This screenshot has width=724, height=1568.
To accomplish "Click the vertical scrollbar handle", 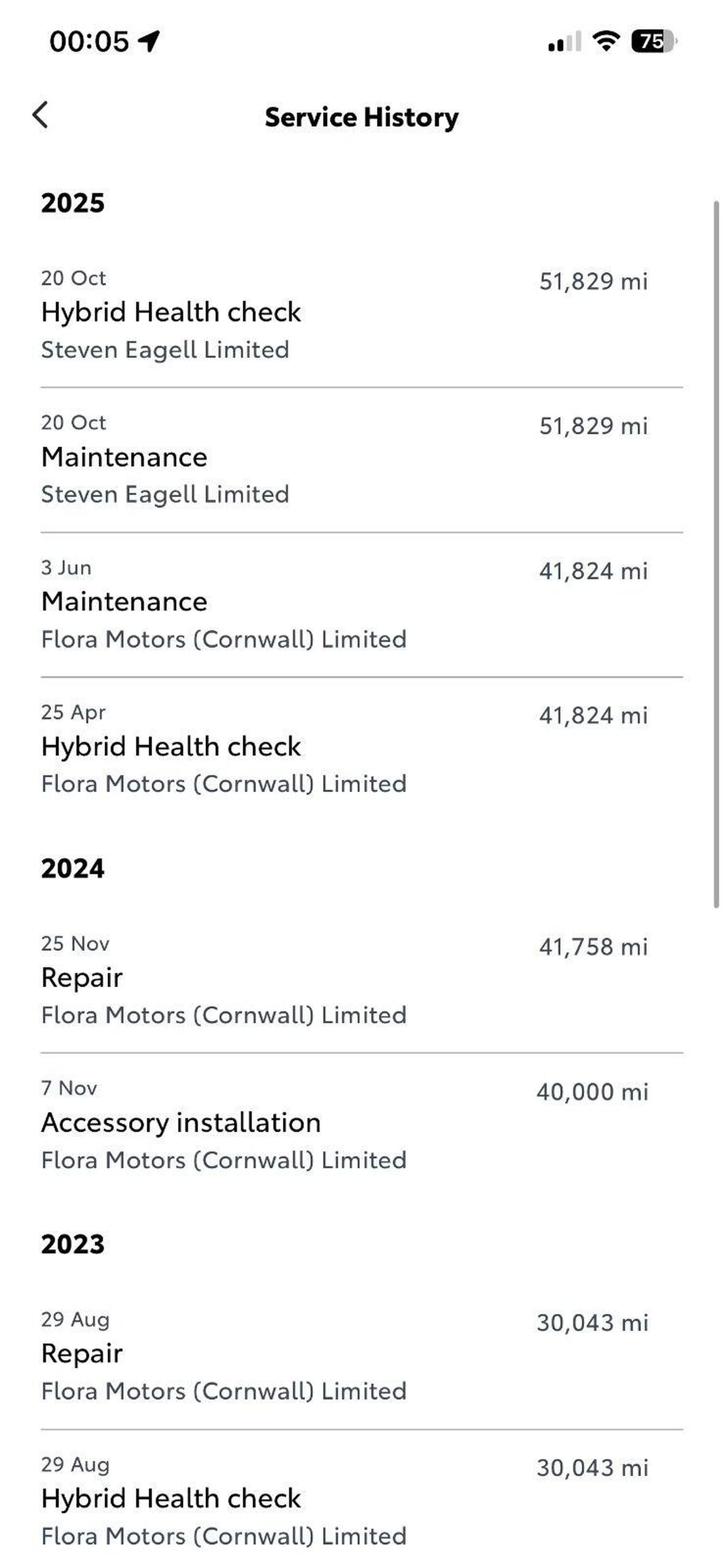I will 716,554.
